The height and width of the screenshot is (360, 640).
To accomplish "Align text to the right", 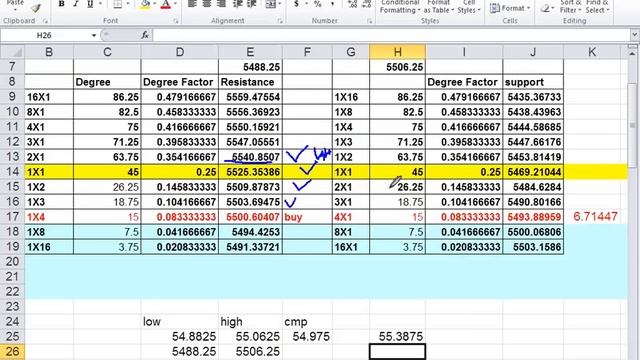I will click(222, 4).
